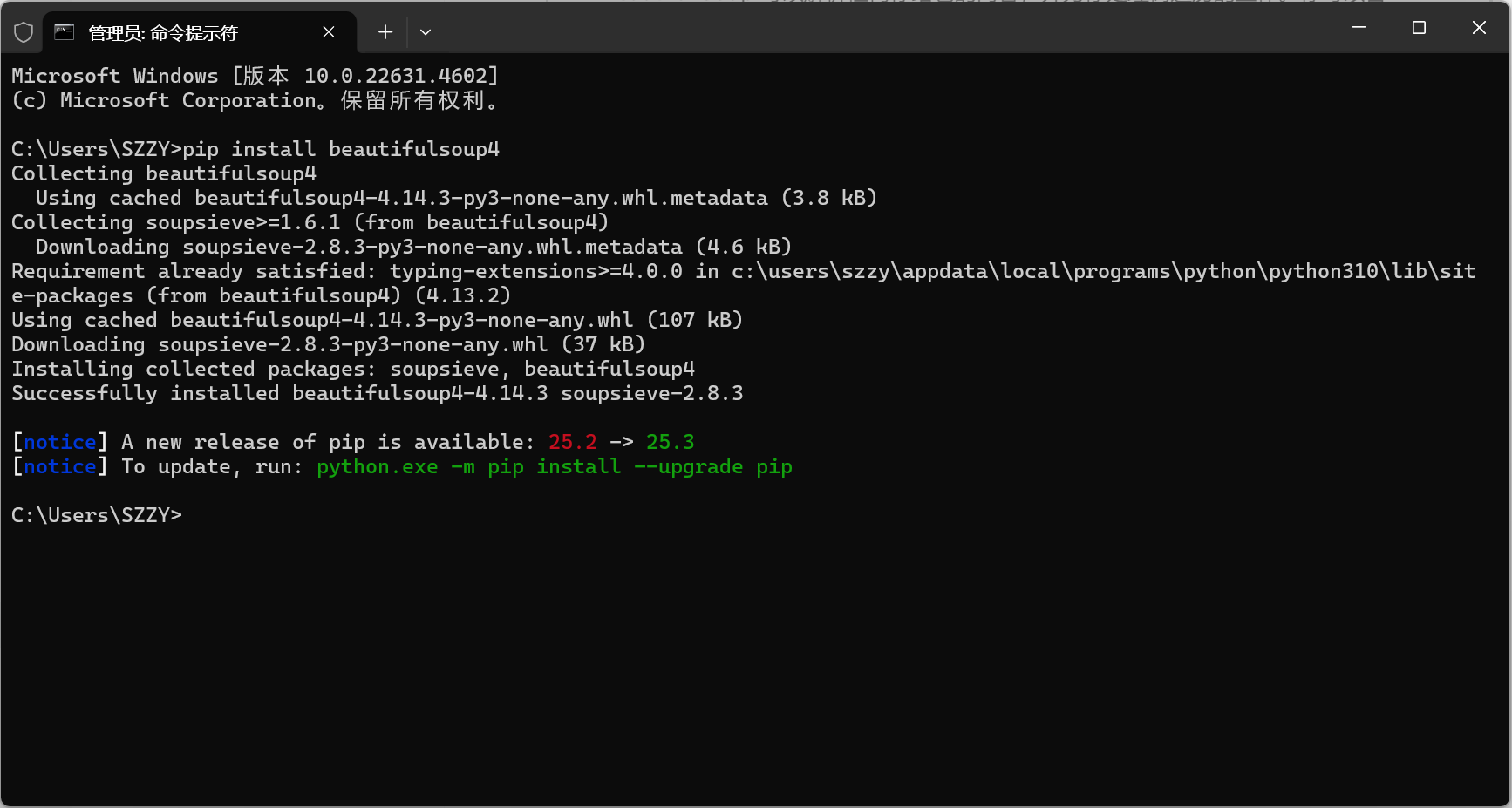Click the blue notice tag on first notice line
Viewport: 1512px width, 808px height.
point(60,442)
